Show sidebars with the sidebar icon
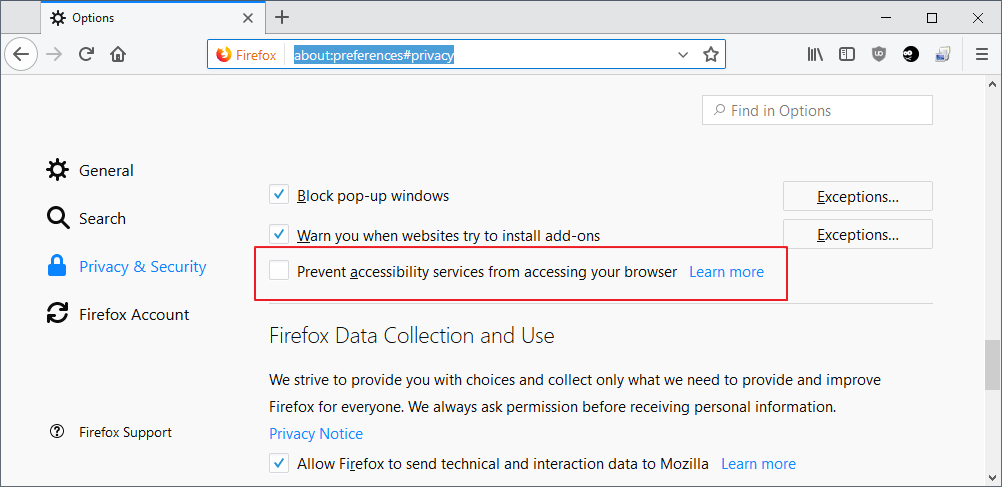Image resolution: width=1002 pixels, height=487 pixels. click(x=847, y=55)
